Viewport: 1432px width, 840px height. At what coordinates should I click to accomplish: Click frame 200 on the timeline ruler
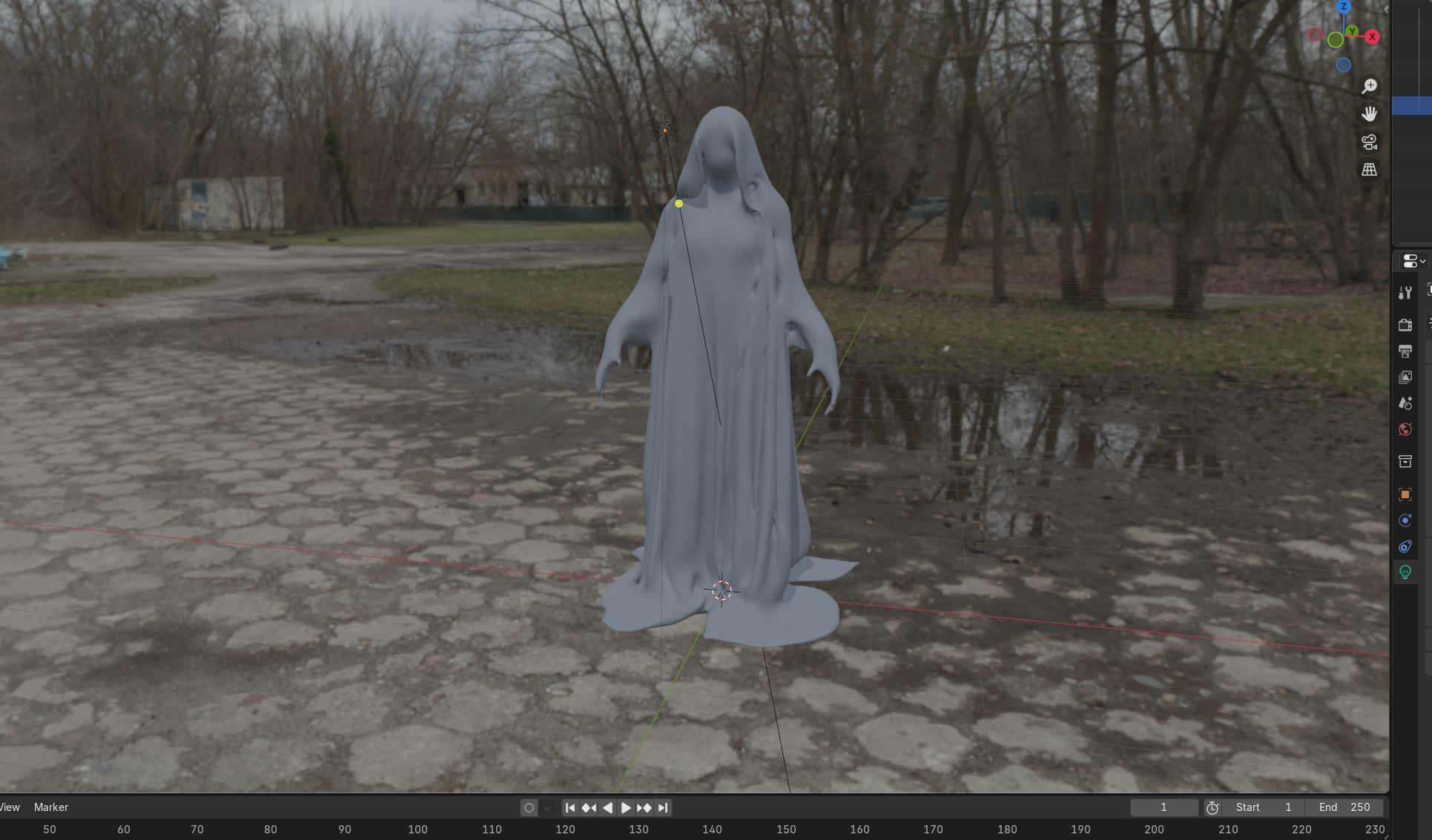click(1154, 829)
